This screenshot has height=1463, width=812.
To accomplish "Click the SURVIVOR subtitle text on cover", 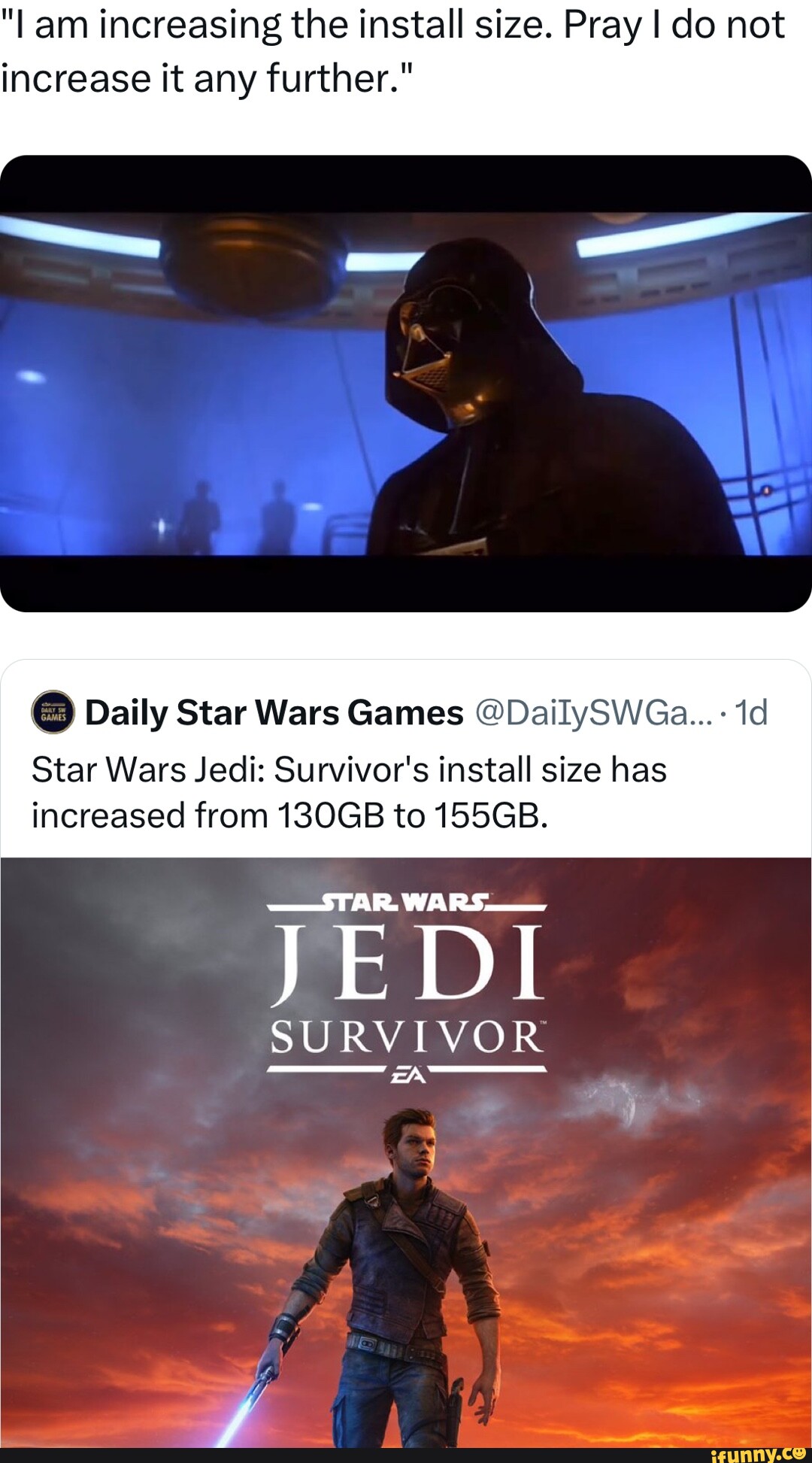I will click(x=407, y=1037).
